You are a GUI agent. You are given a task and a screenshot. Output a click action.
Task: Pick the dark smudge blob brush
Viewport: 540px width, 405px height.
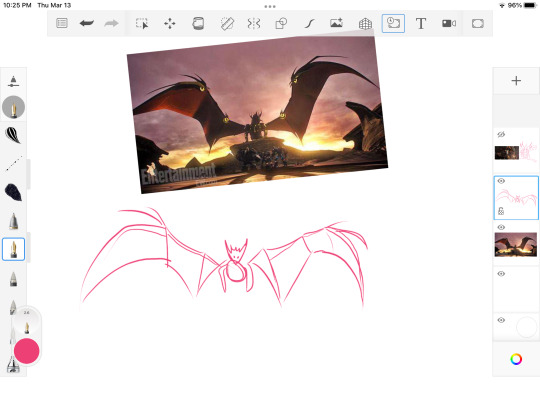pyautogui.click(x=13, y=192)
